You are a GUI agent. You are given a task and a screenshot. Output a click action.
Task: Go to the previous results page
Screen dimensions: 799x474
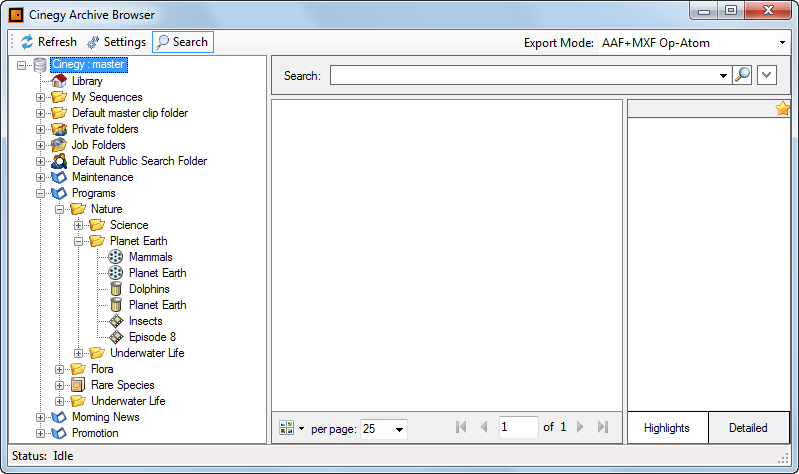(x=484, y=427)
